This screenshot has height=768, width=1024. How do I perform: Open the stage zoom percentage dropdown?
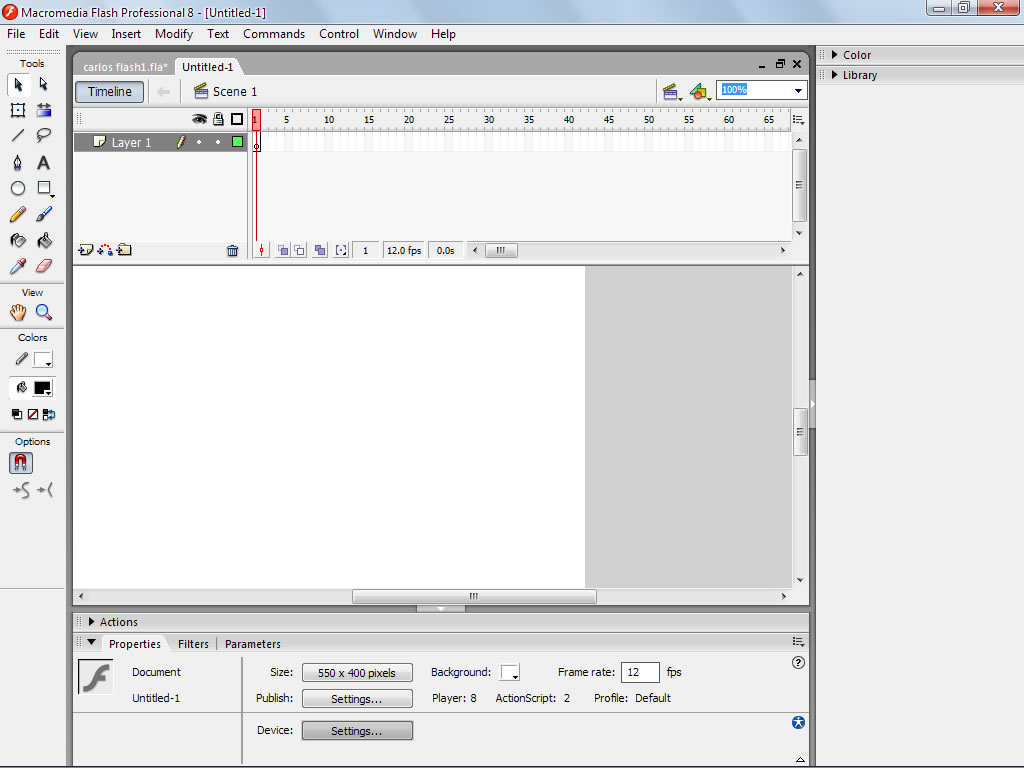[798, 91]
